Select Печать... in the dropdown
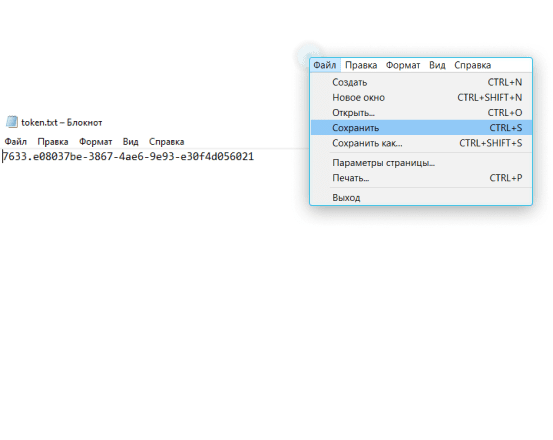Viewport: 553px width, 440px height. 421,178
